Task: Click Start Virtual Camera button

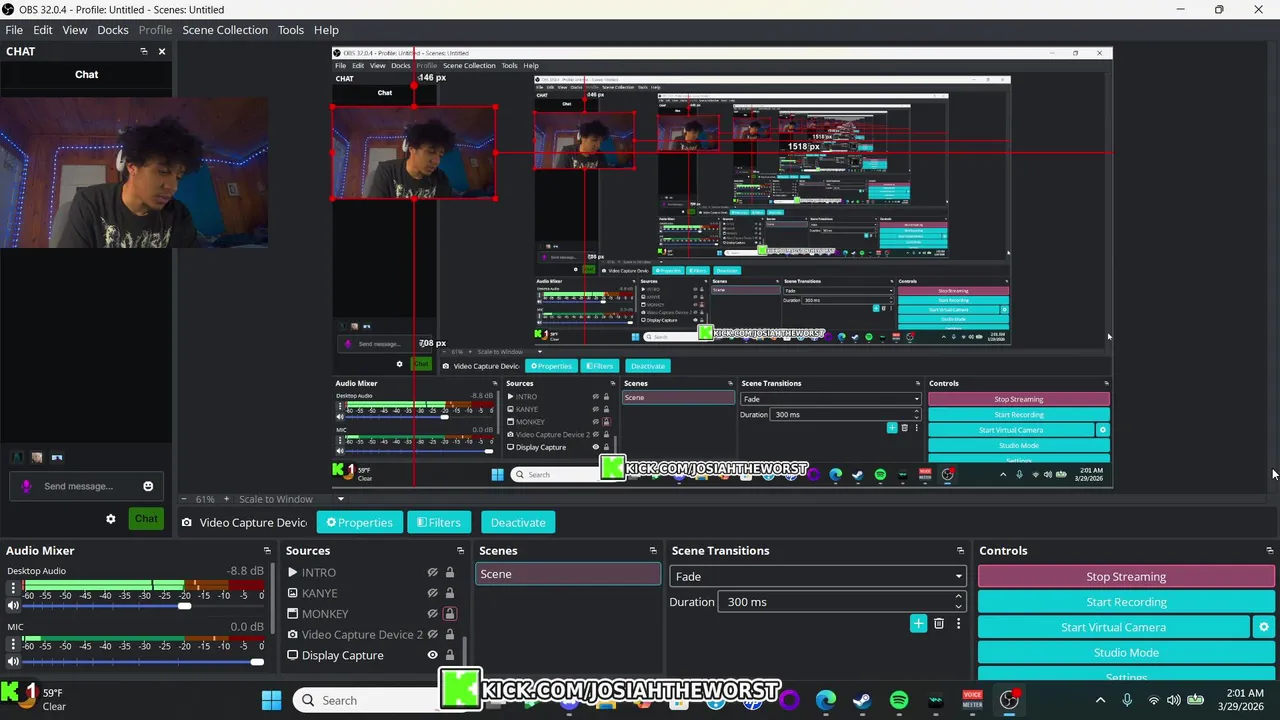Action: [x=1113, y=627]
